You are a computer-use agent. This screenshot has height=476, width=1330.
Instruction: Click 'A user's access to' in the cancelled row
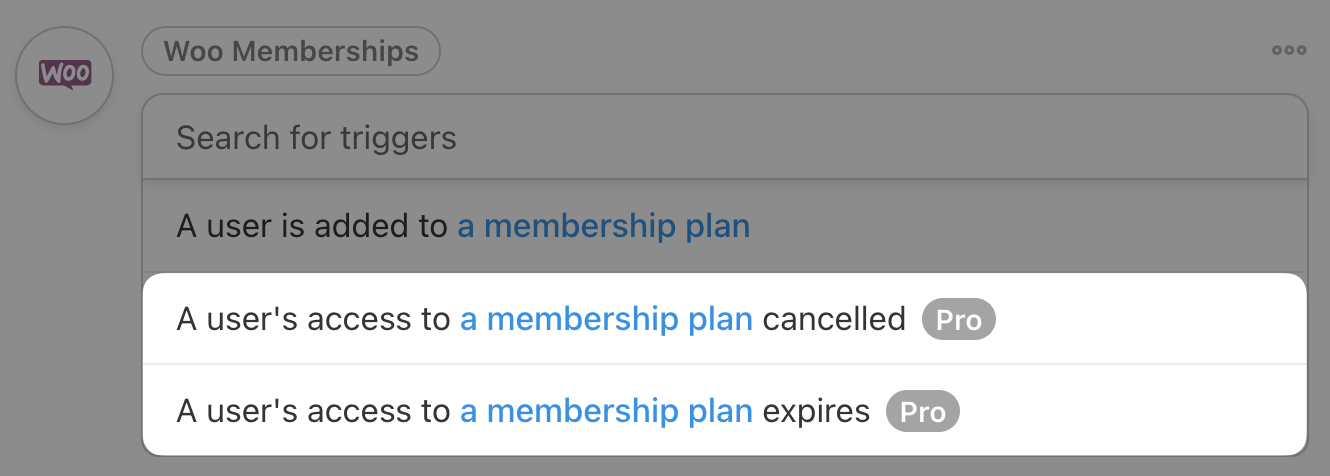[313, 320]
